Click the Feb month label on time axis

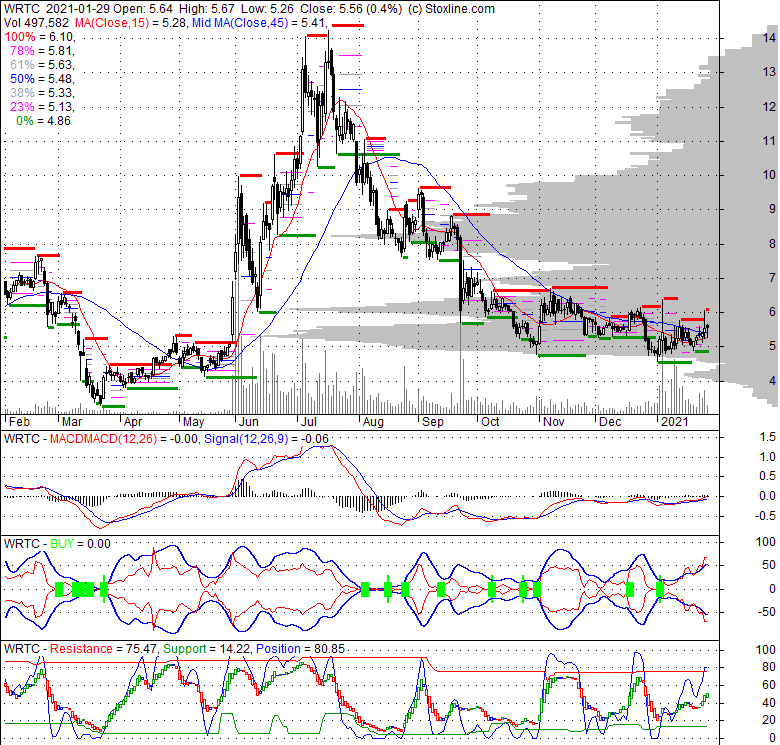pos(19,422)
